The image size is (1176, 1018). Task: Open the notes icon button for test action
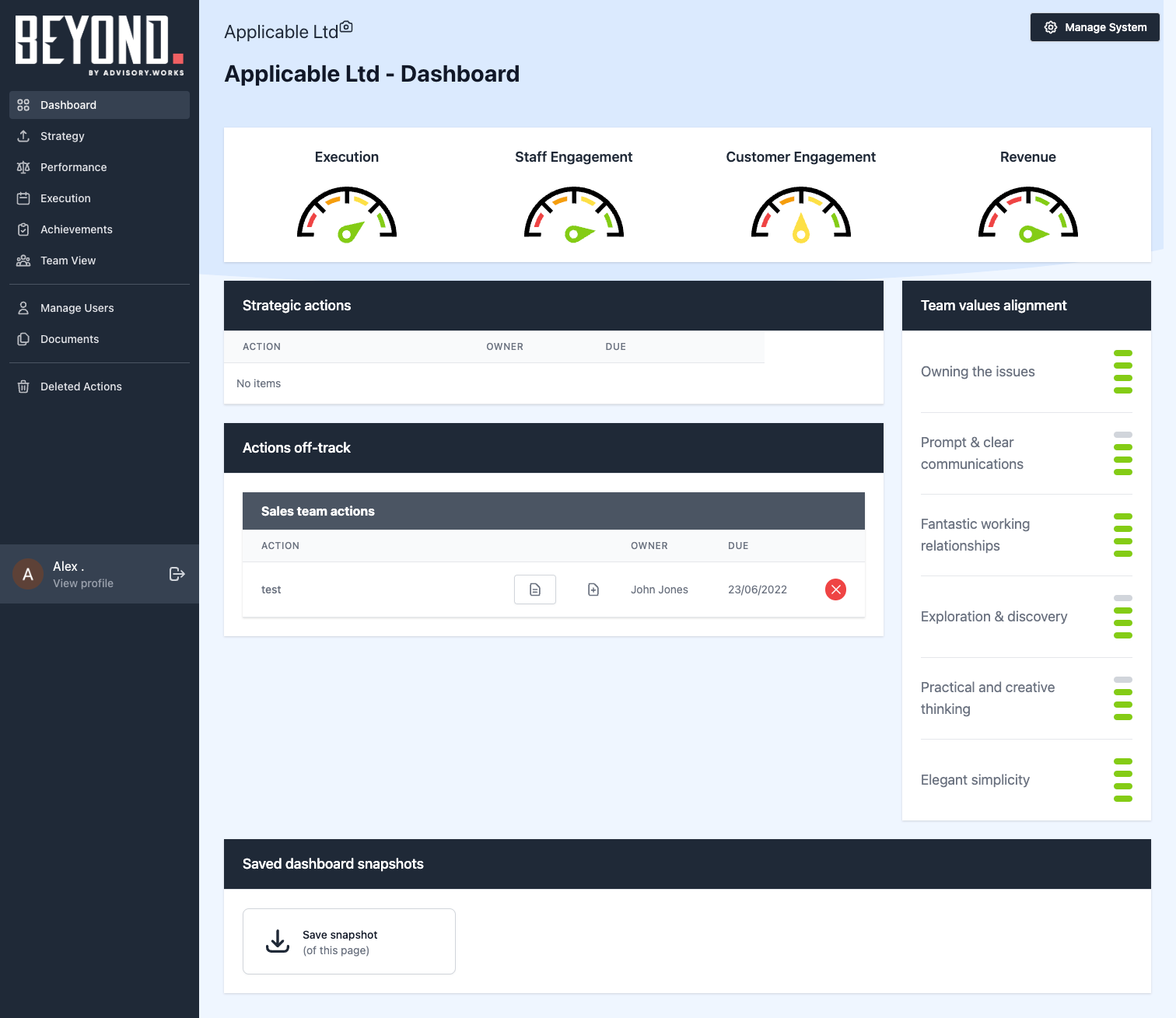(535, 589)
